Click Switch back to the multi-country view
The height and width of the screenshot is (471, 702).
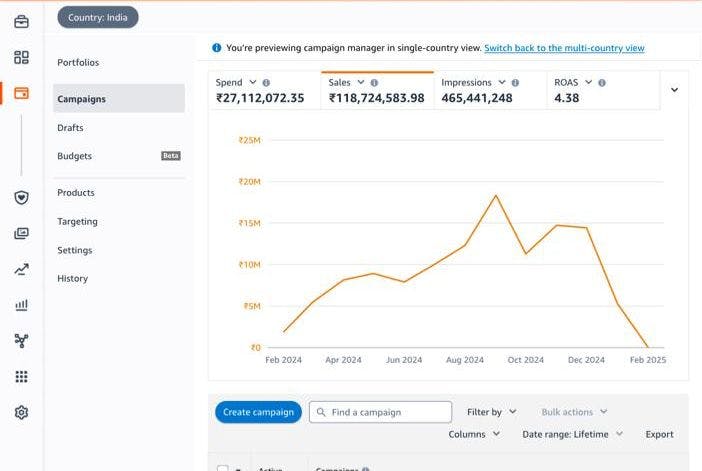pos(564,48)
